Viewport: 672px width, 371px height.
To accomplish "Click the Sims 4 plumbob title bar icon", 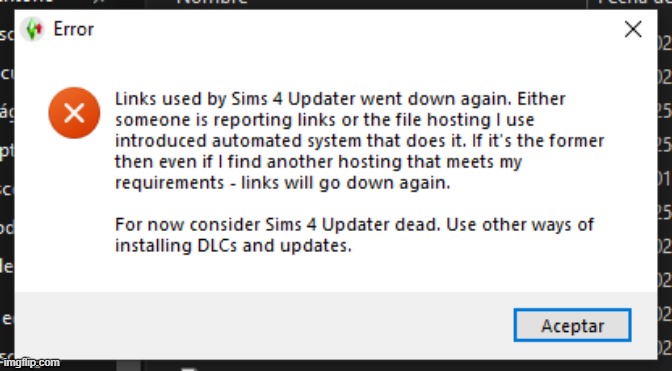I will pyautogui.click(x=33, y=29).
